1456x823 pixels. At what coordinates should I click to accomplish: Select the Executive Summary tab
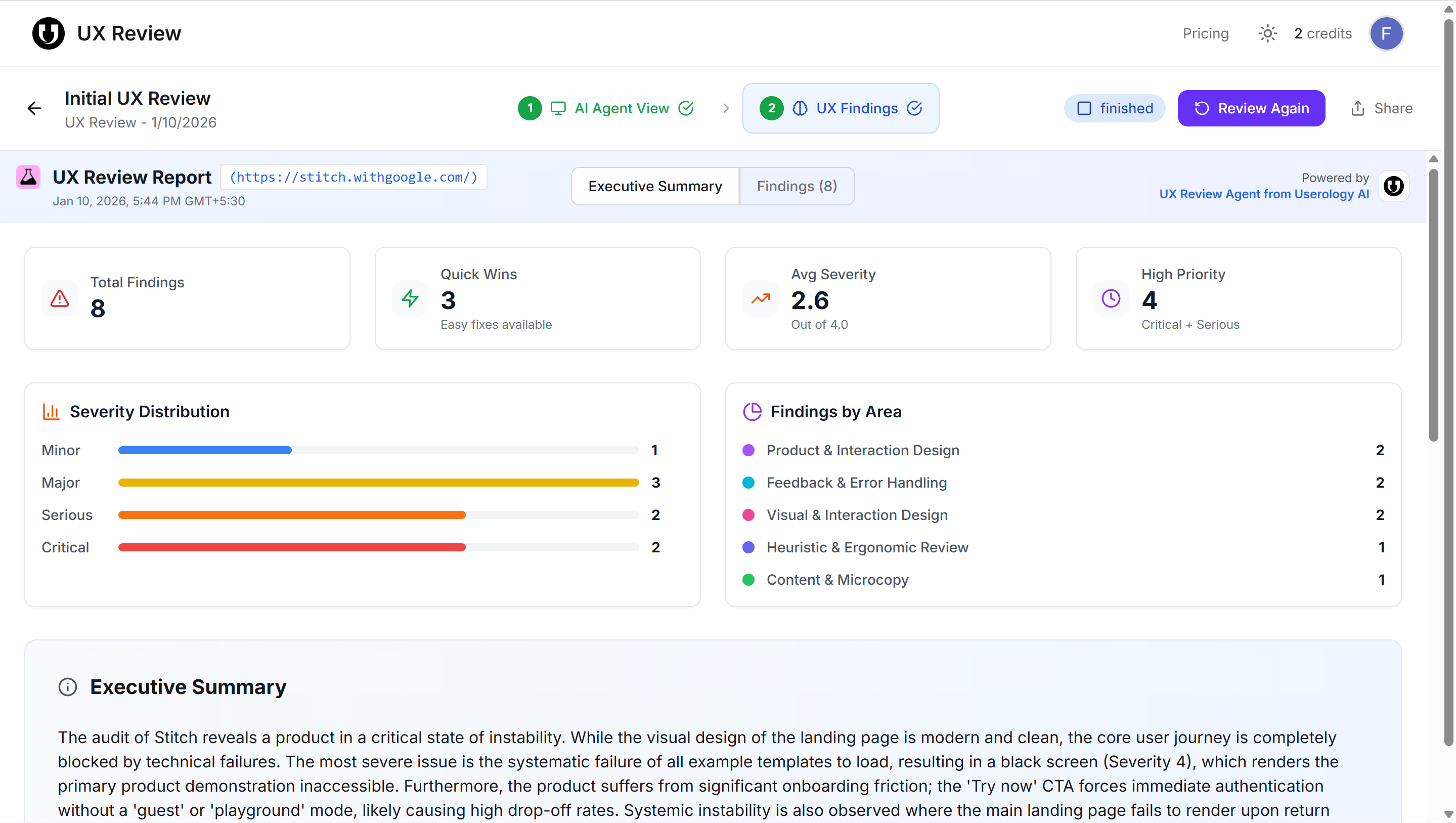(655, 186)
